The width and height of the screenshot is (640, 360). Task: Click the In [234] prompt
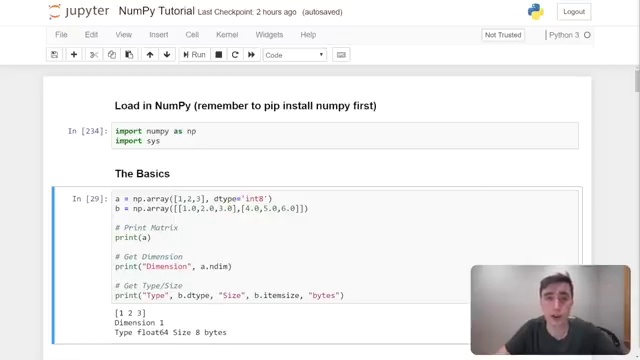pos(87,131)
